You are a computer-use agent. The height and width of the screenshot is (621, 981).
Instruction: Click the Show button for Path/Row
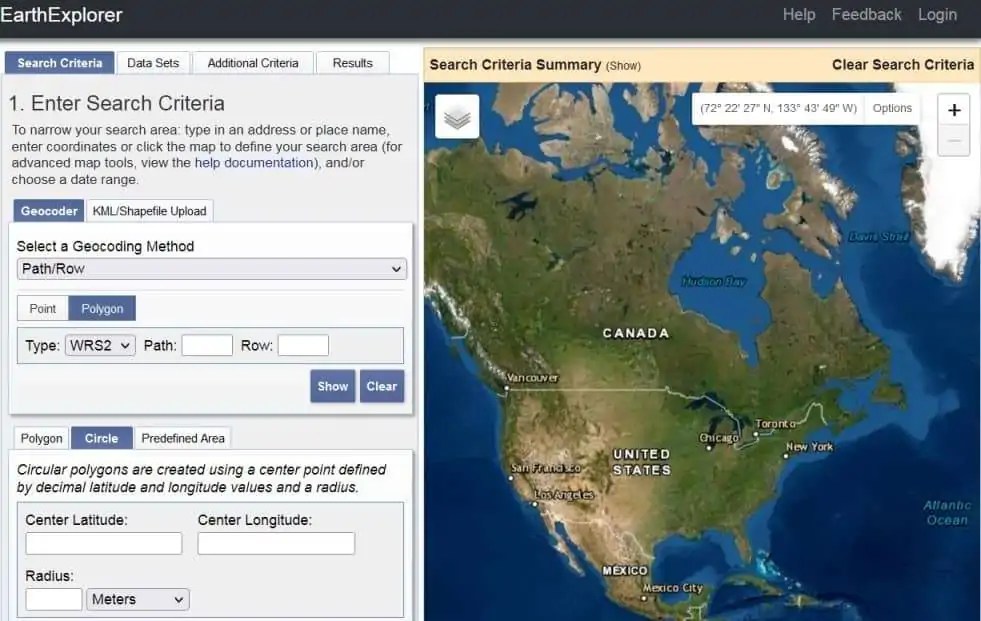click(x=332, y=385)
